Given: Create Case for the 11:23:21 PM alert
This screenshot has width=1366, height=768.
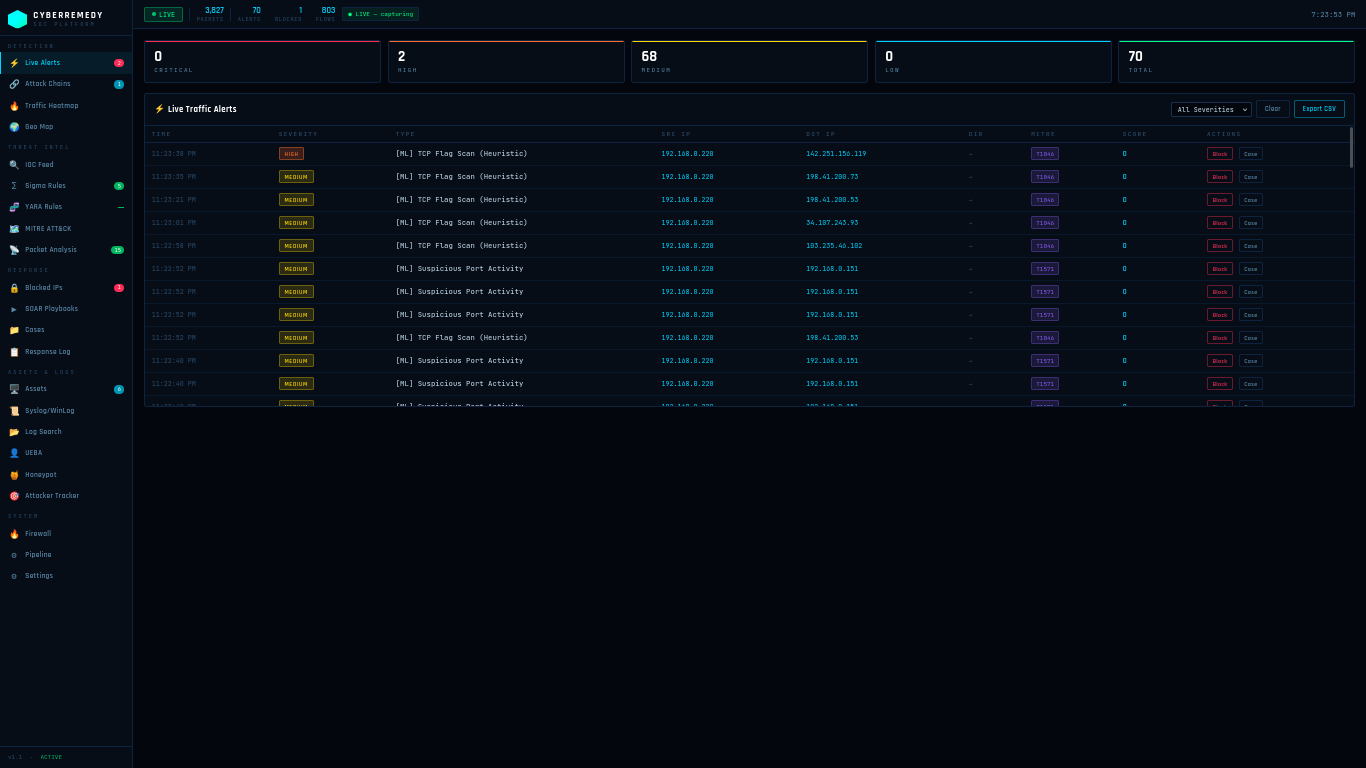Looking at the screenshot, I should [x=1251, y=200].
